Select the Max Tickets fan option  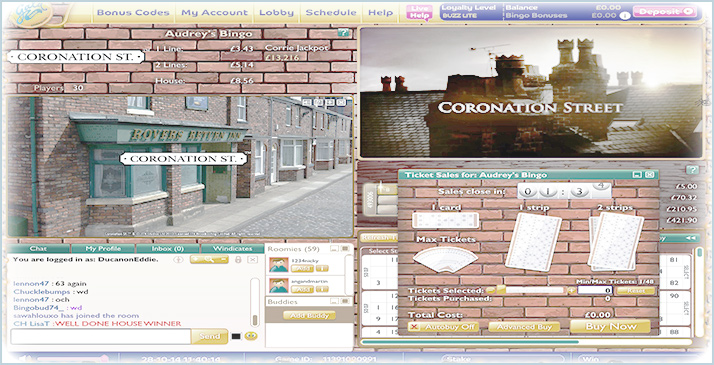[445, 259]
